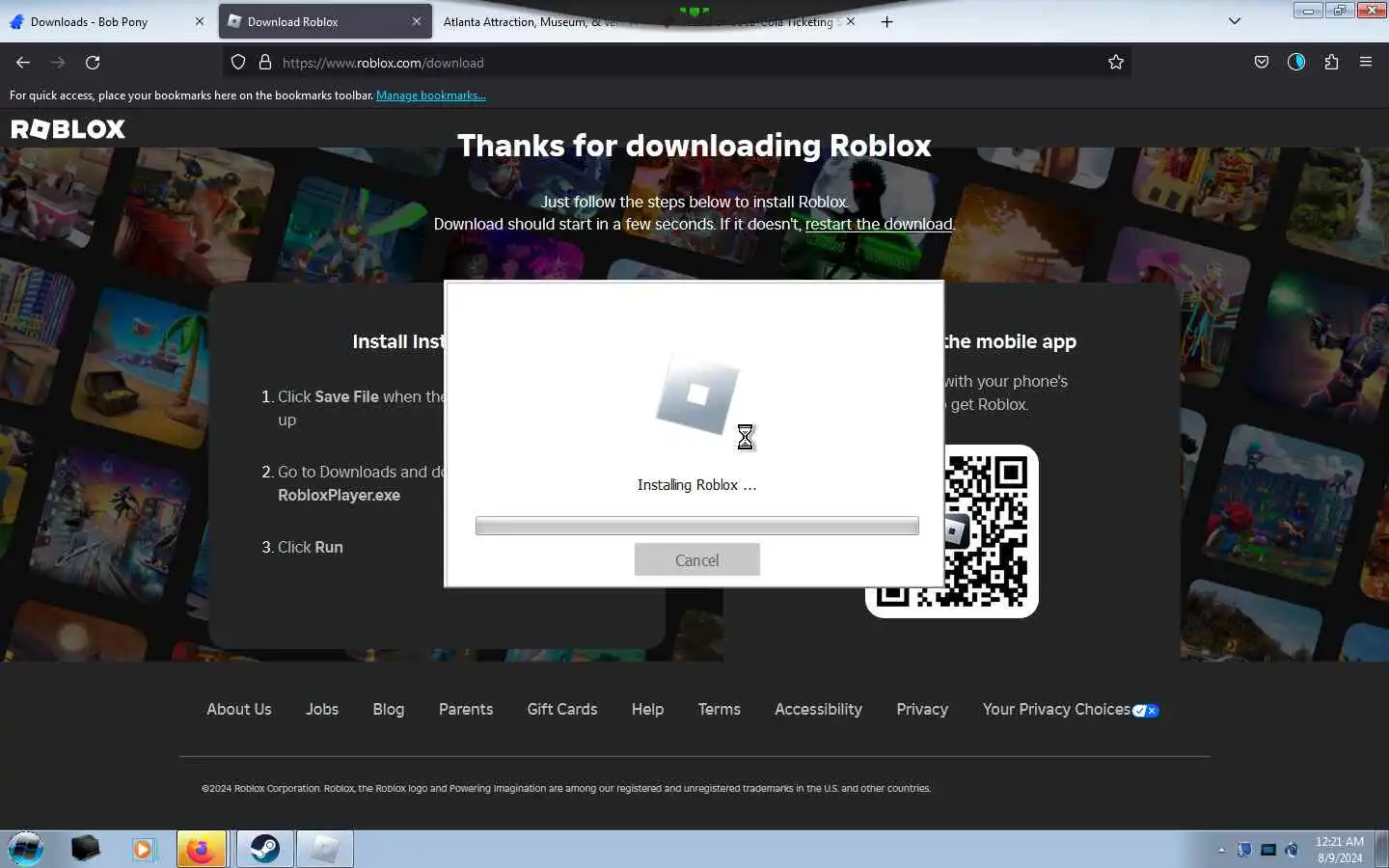
Task: Click the installer progress bar
Action: pyautogui.click(x=697, y=526)
